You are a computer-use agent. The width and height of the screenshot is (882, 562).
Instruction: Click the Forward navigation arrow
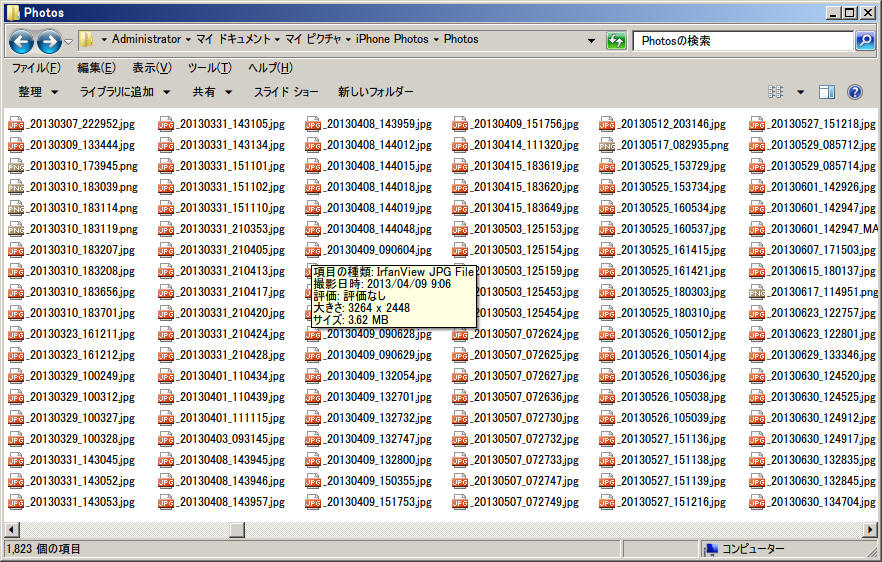point(48,41)
